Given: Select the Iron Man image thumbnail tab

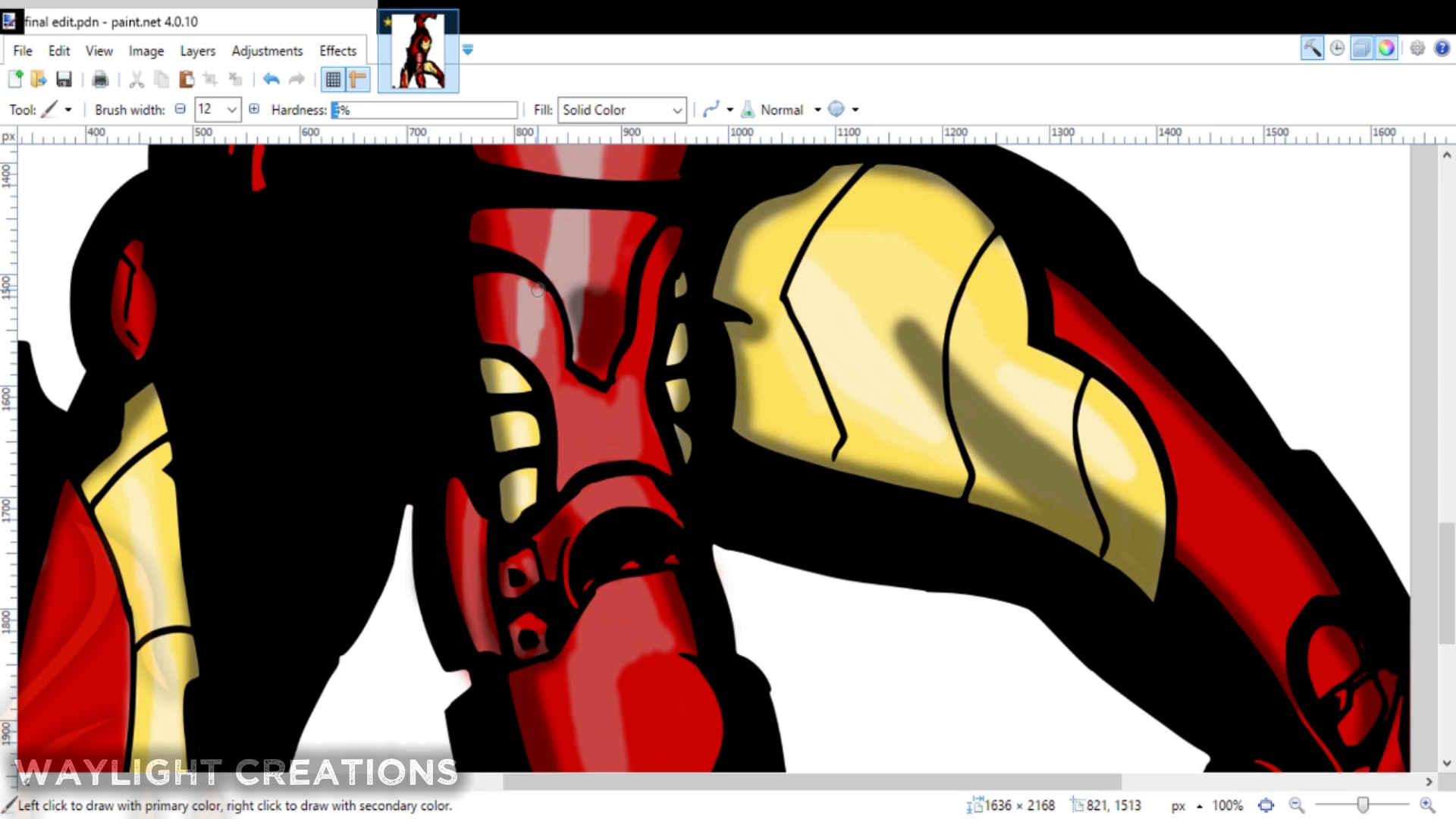Looking at the screenshot, I should (419, 51).
